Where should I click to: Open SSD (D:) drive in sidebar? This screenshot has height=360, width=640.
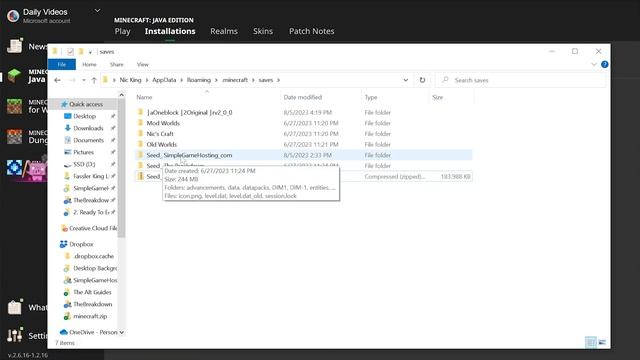pos(84,164)
